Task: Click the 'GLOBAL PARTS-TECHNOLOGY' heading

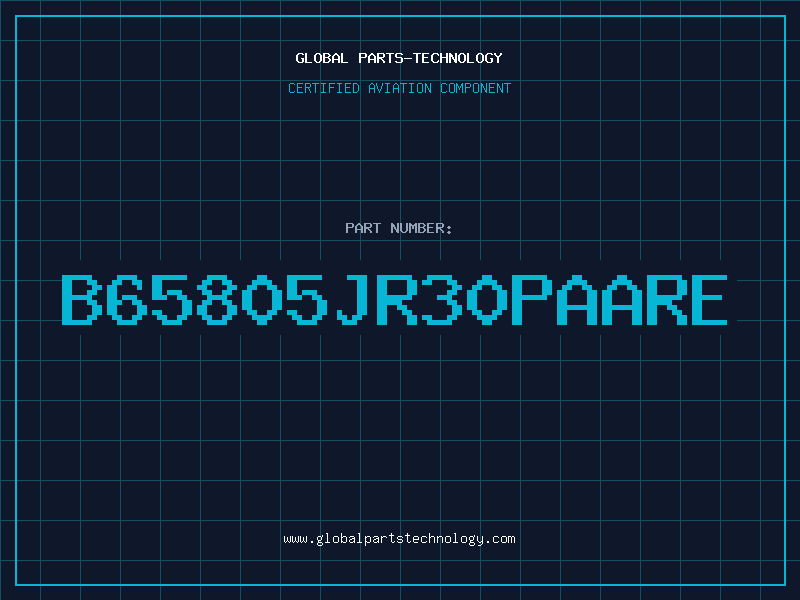Action: point(399,58)
